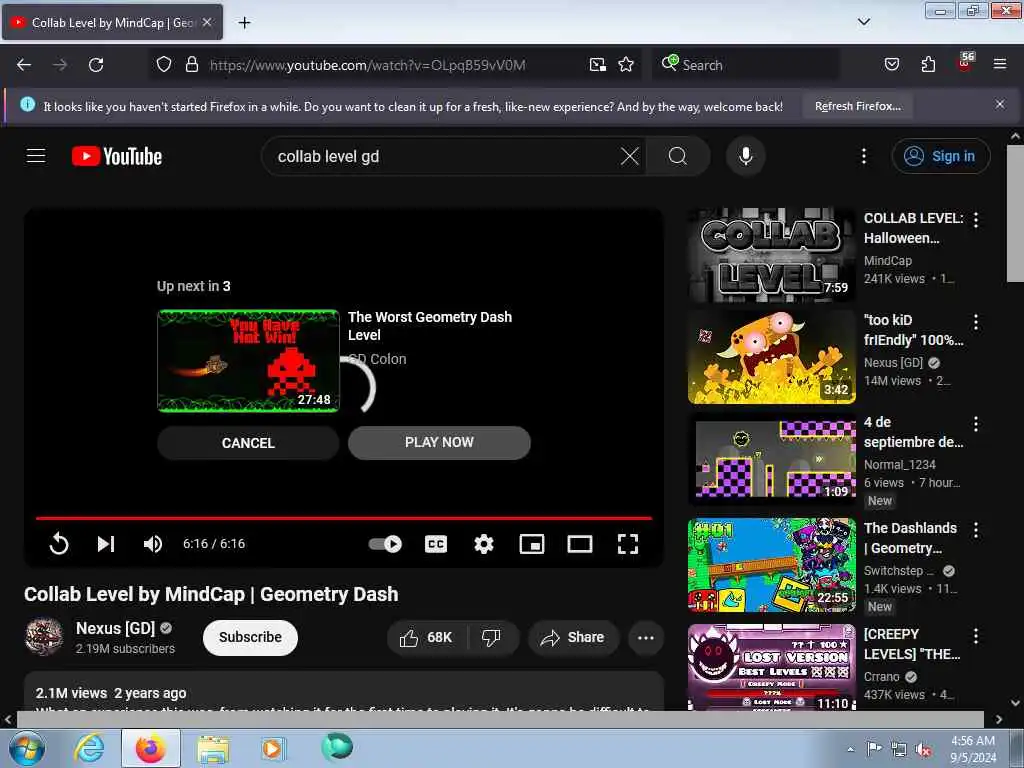1024x768 pixels.
Task: Sign in to YouTube
Action: (x=940, y=156)
